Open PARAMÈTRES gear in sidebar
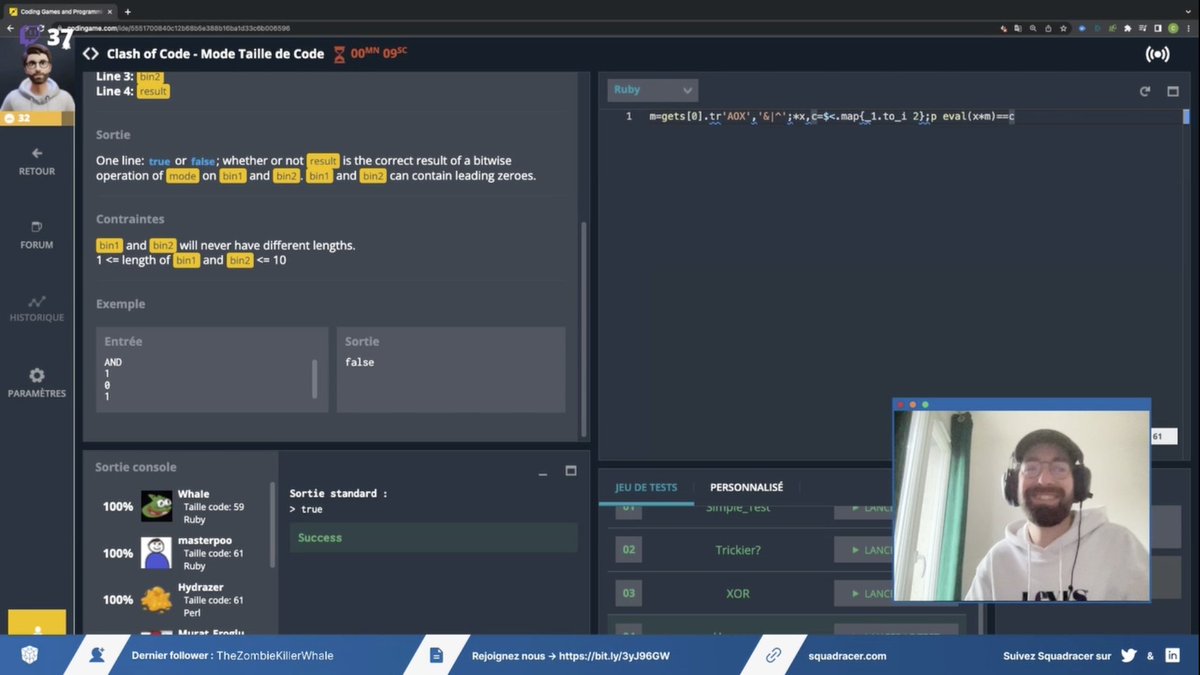Viewport: 1200px width, 675px height. point(37,383)
